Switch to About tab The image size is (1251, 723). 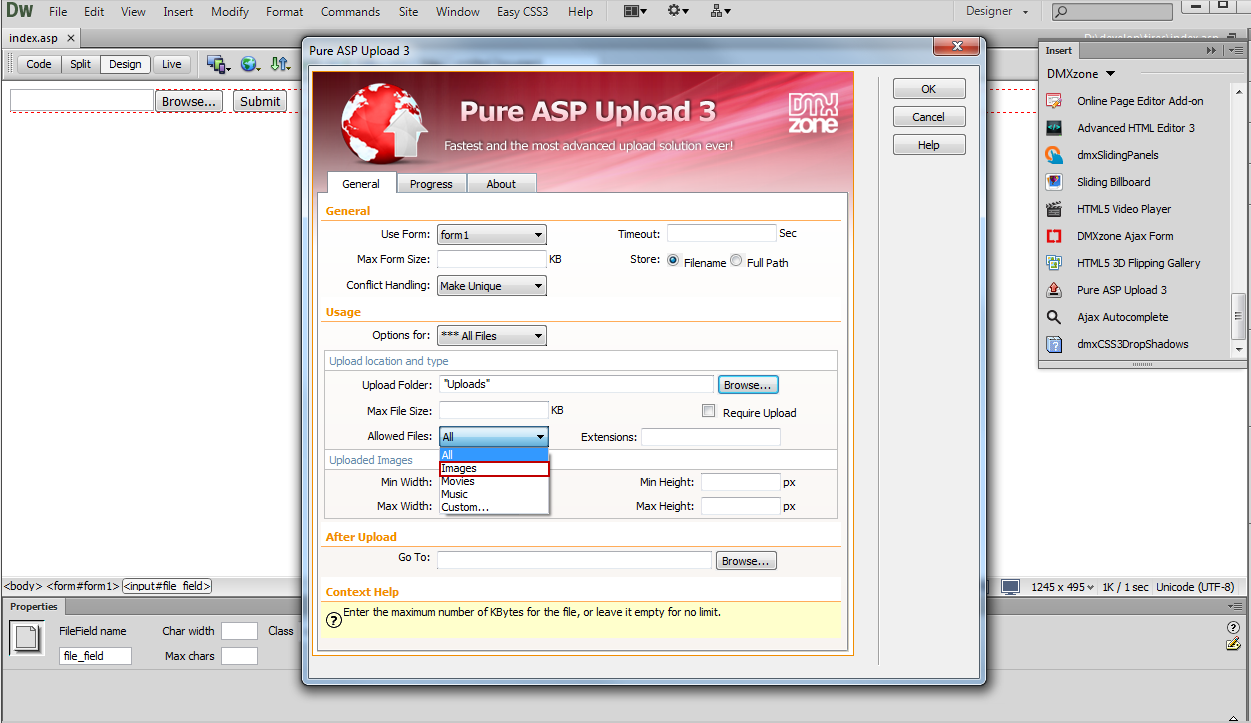coord(501,184)
